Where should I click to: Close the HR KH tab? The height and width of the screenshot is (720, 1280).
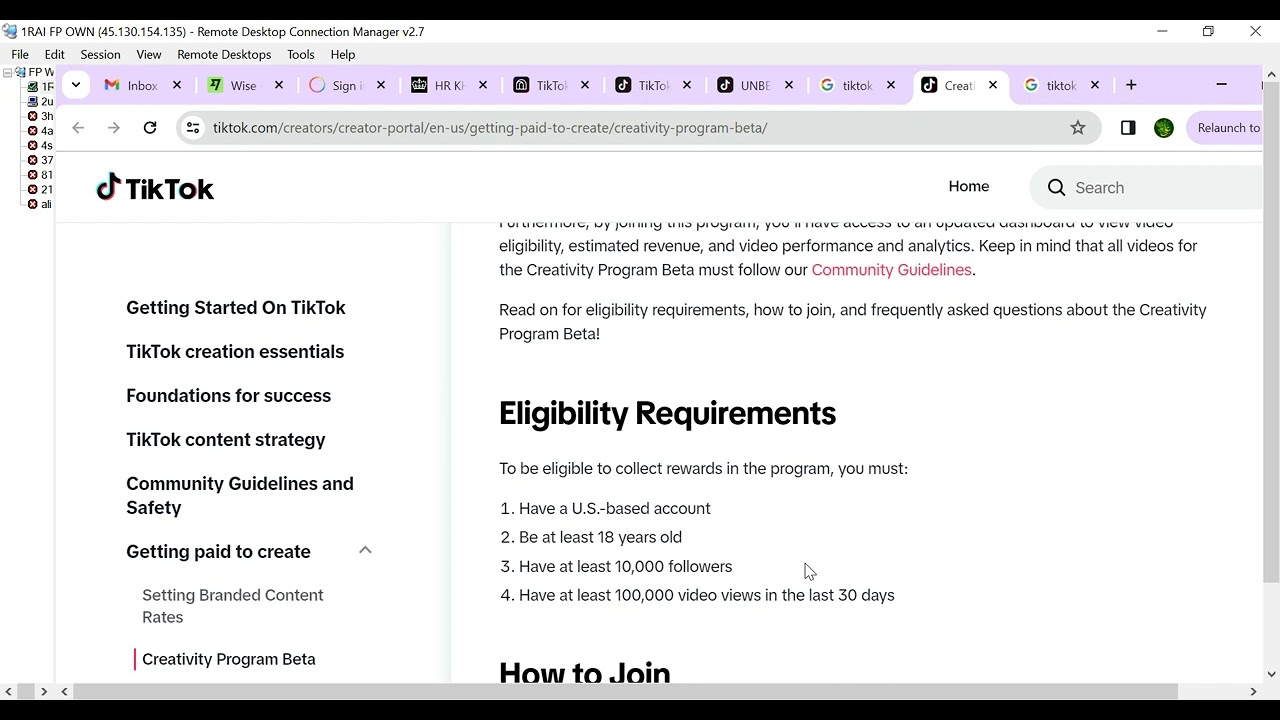point(483,85)
